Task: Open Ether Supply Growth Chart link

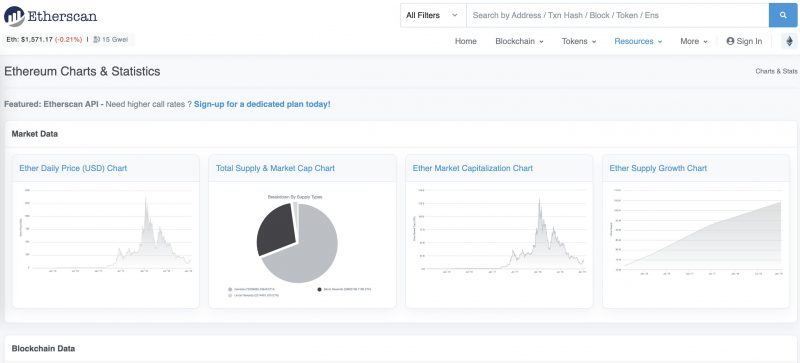Action: [658, 168]
